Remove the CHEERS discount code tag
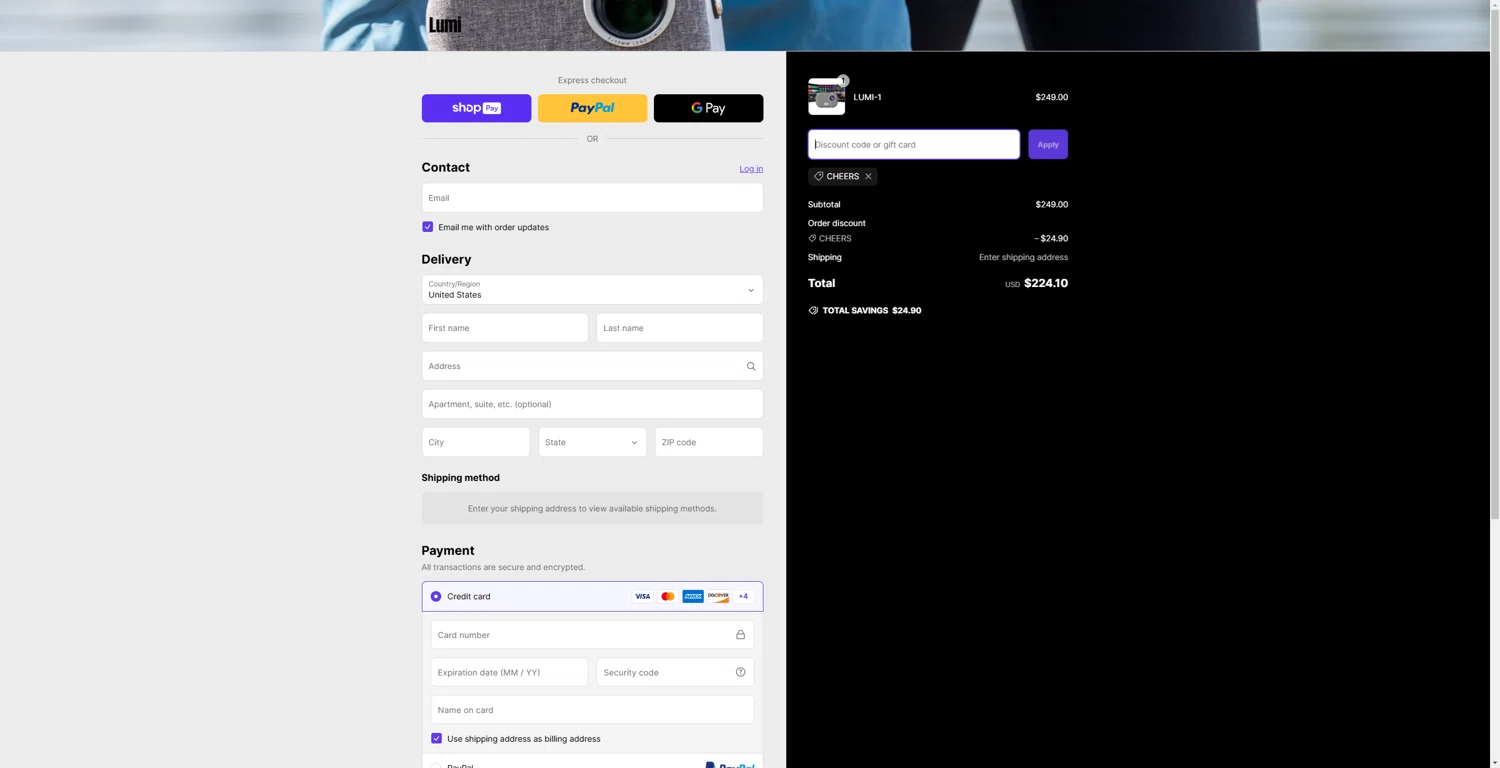This screenshot has width=1500, height=768. coord(868,176)
